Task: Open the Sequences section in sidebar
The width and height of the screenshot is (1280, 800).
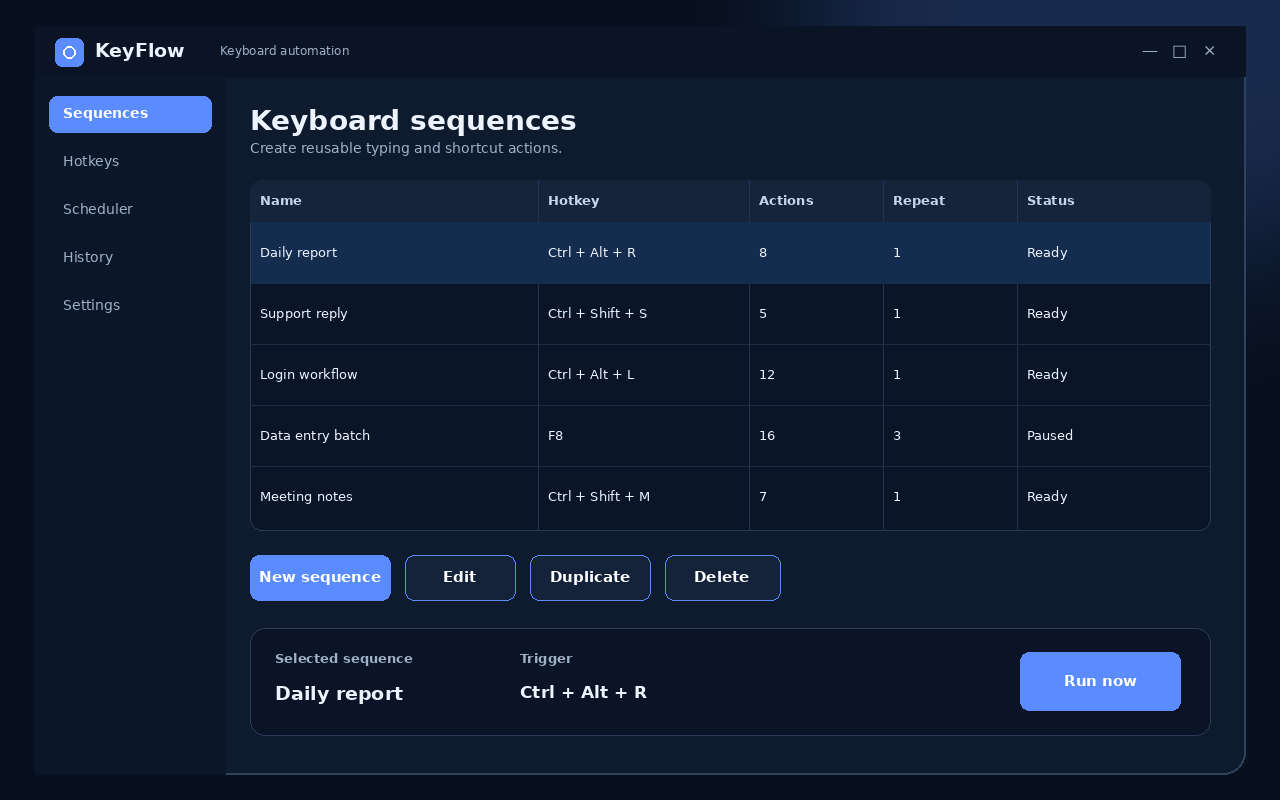Action: point(130,114)
